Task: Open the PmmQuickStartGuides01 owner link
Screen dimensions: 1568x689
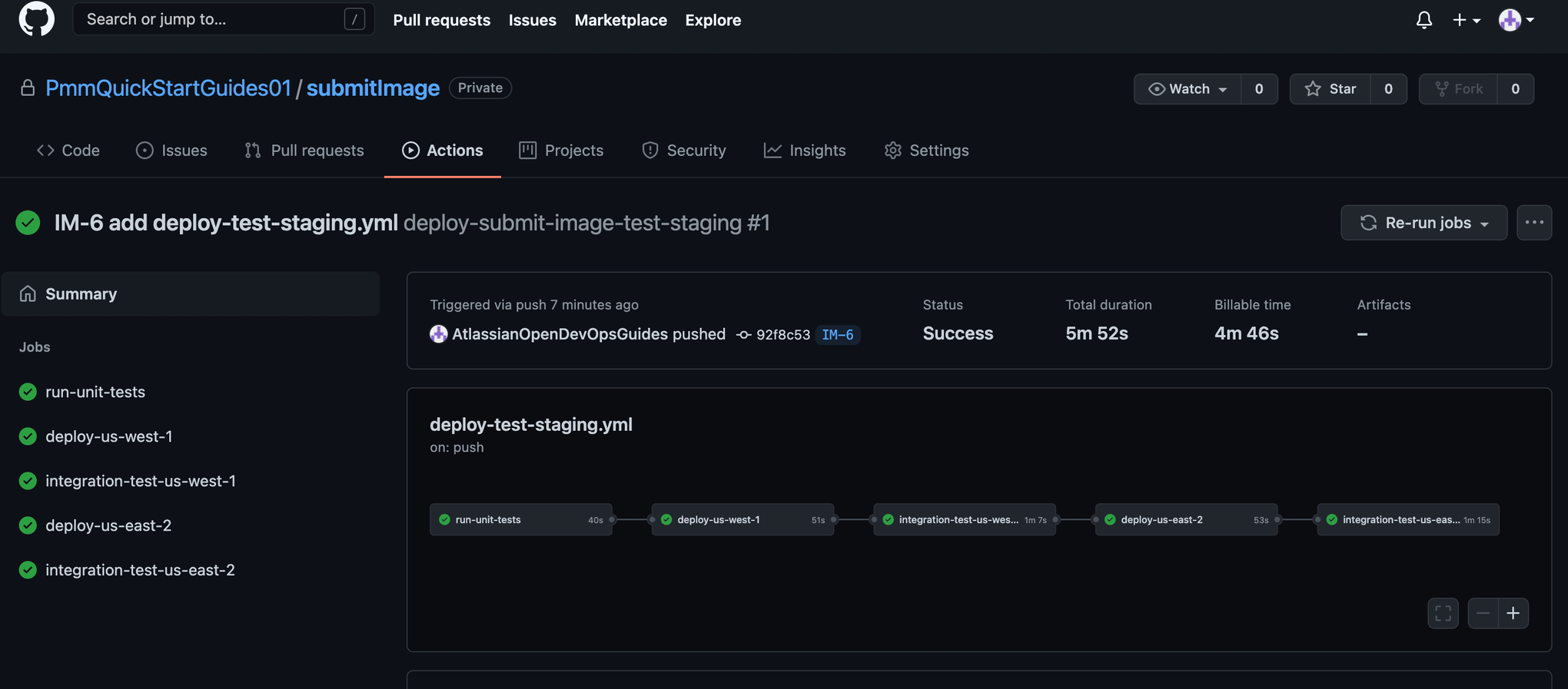Action: 168,88
